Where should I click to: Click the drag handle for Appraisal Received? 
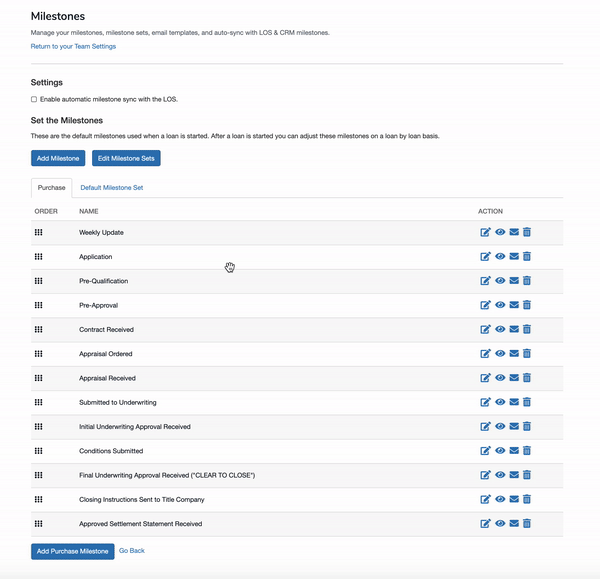pos(39,378)
